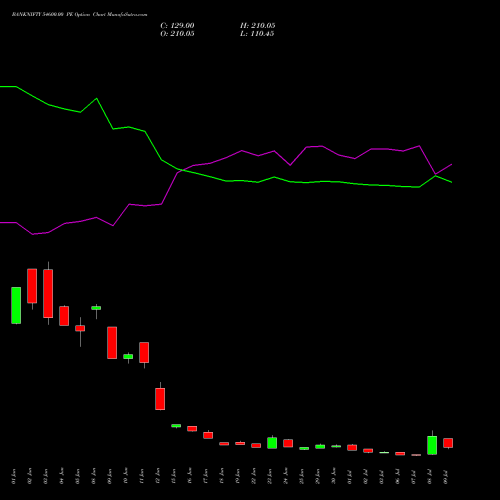Image resolution: width=500 pixels, height=500 pixels.
Task: Click the 12 Jun date label
Action: click(x=158, y=476)
